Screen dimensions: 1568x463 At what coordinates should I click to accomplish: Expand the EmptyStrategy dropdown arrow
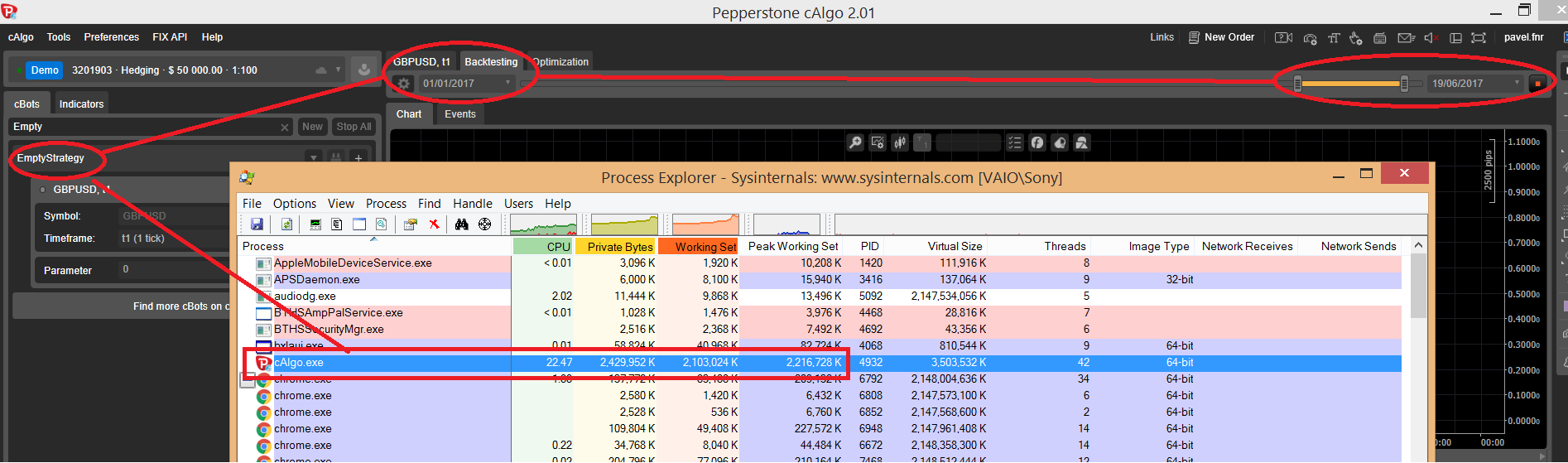pyautogui.click(x=314, y=157)
